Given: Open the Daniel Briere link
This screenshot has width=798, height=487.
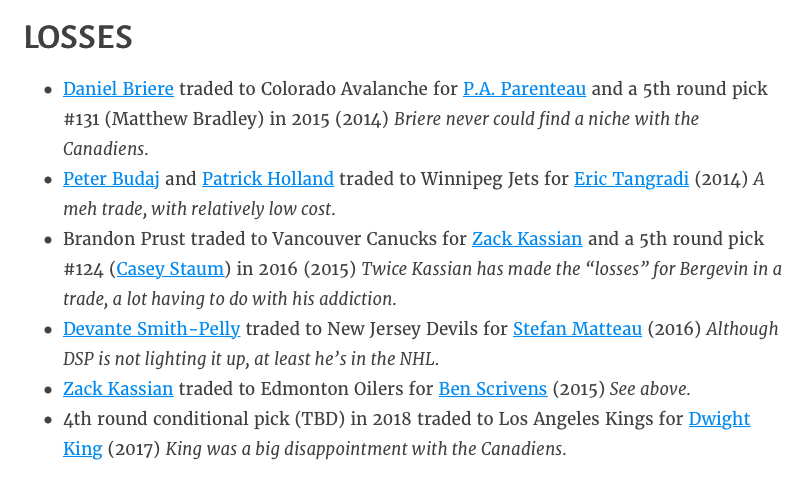Looking at the screenshot, I should (x=118, y=89).
